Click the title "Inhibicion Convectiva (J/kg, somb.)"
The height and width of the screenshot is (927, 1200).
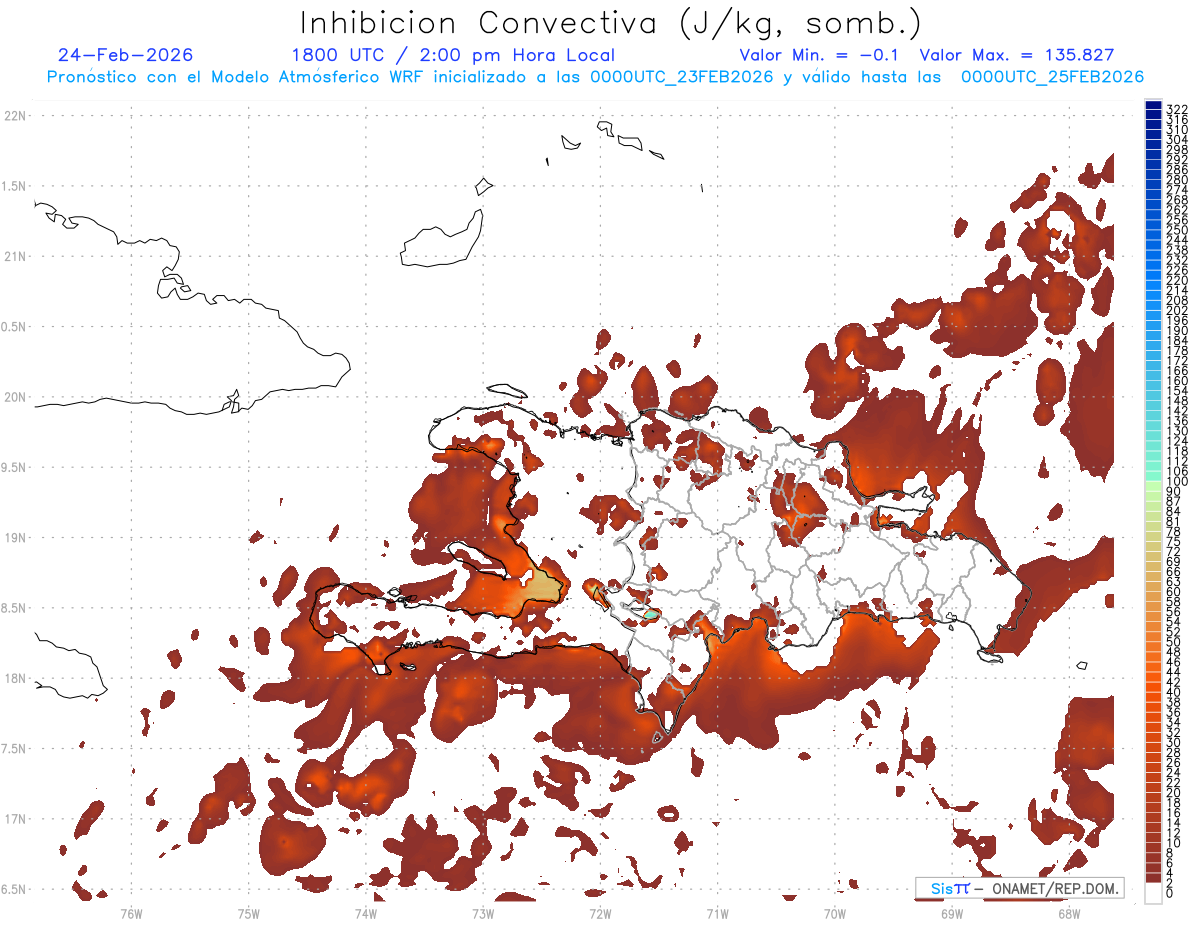point(610,23)
